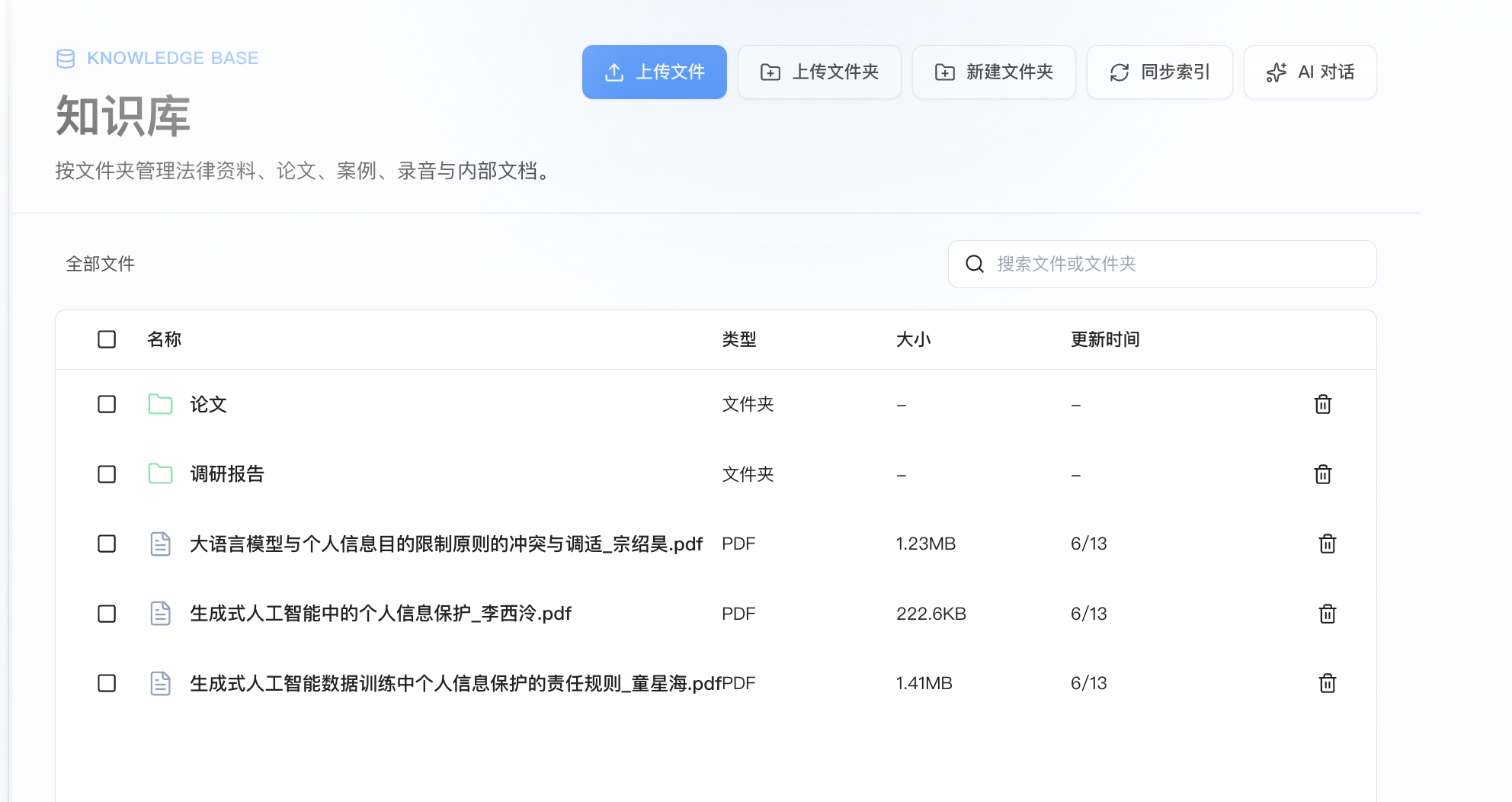Click the 上传文件 upload button

click(654, 72)
